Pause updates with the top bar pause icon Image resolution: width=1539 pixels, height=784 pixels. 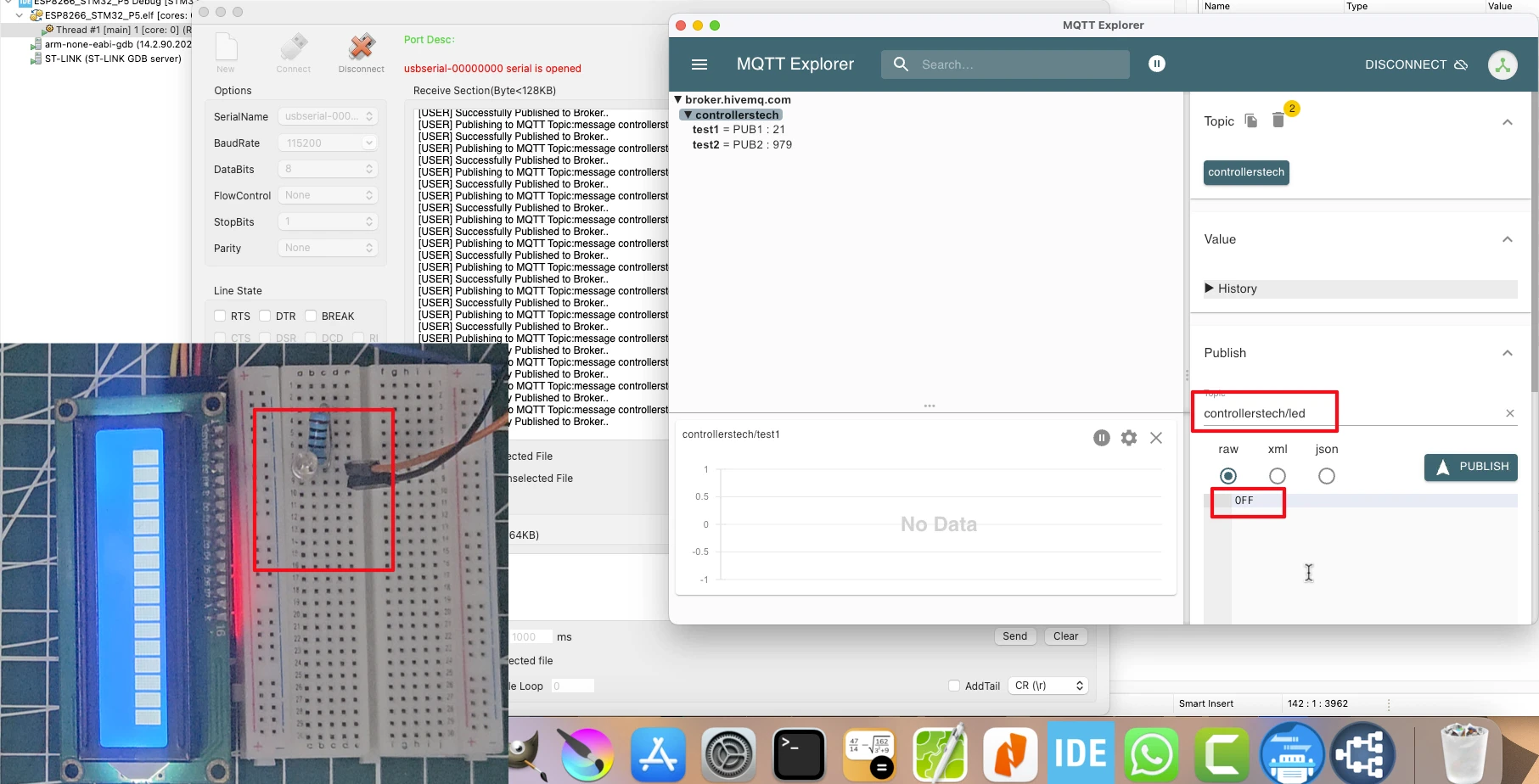point(1156,64)
